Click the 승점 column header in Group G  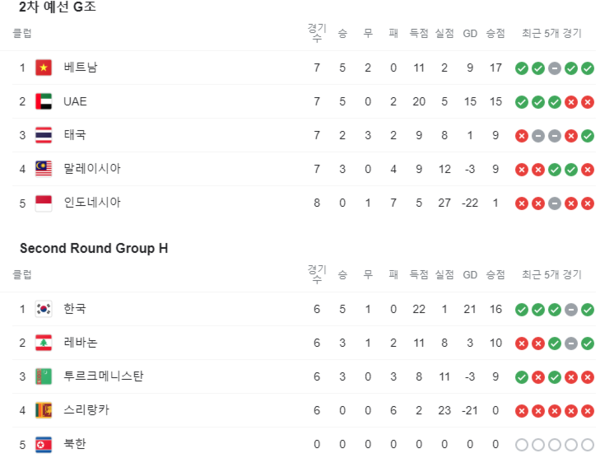click(x=496, y=34)
